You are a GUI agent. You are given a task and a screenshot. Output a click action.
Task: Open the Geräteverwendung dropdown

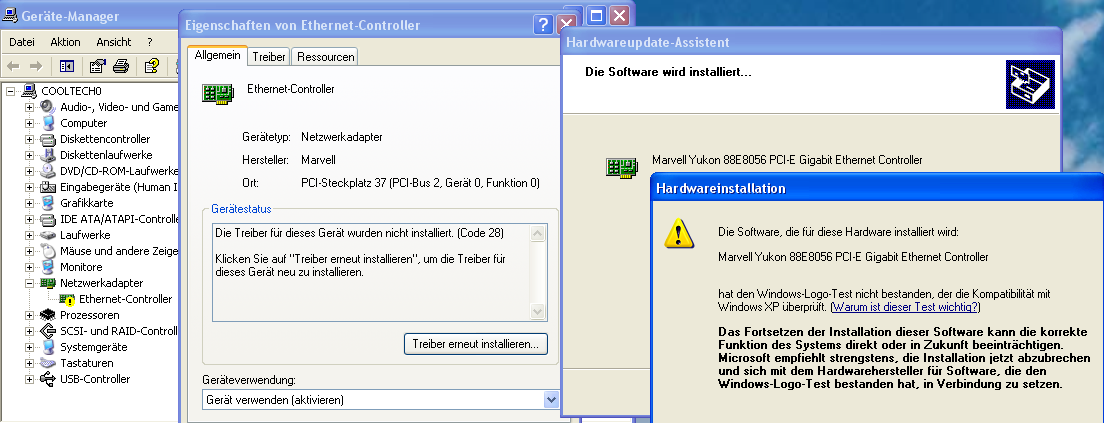tap(550, 400)
